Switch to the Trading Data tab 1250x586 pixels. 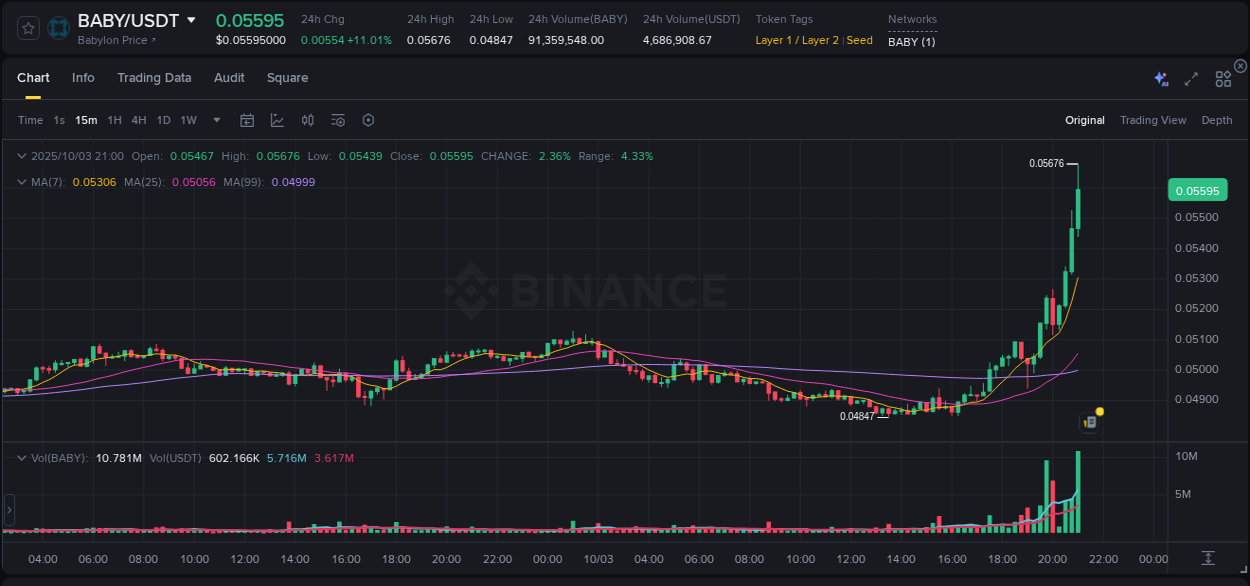[154, 78]
